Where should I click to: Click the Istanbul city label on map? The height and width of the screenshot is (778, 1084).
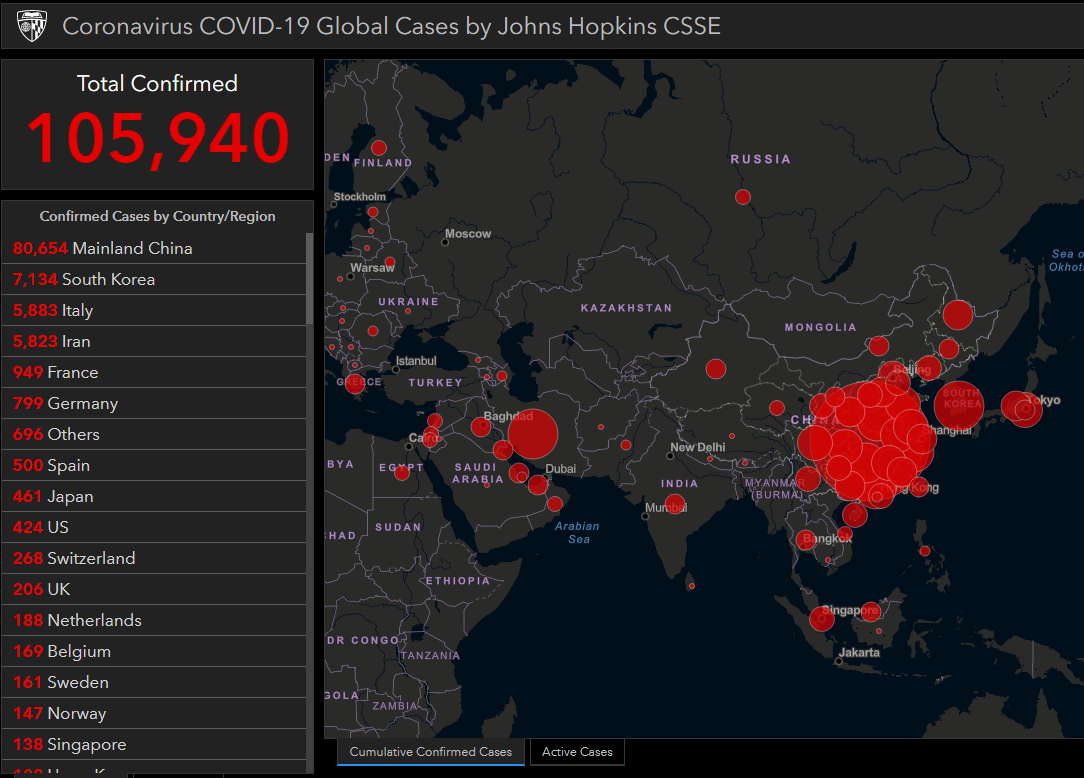415,361
